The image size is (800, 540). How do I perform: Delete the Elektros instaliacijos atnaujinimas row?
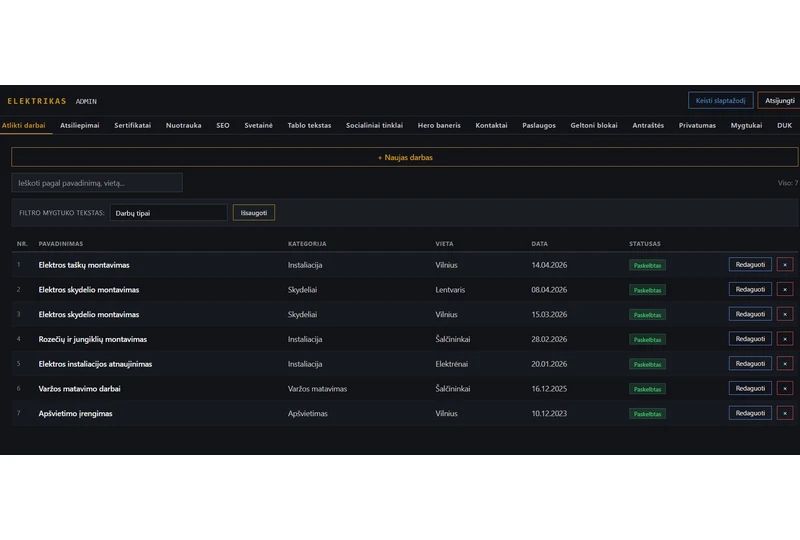point(785,363)
